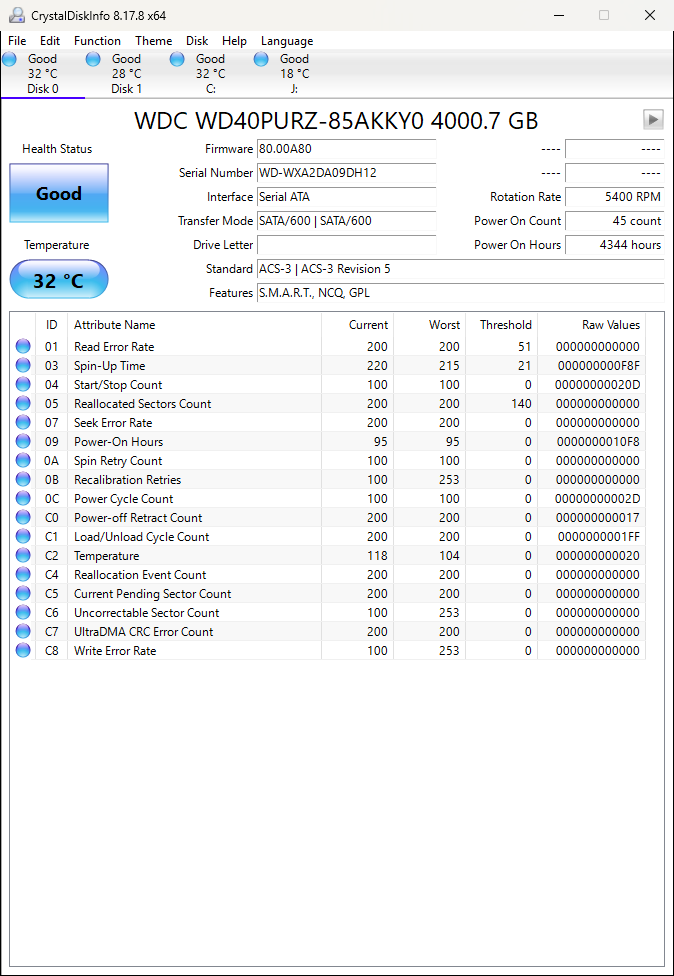The width and height of the screenshot is (674, 976).
Task: Click status orb for Spin-Up Time
Action: click(x=23, y=365)
